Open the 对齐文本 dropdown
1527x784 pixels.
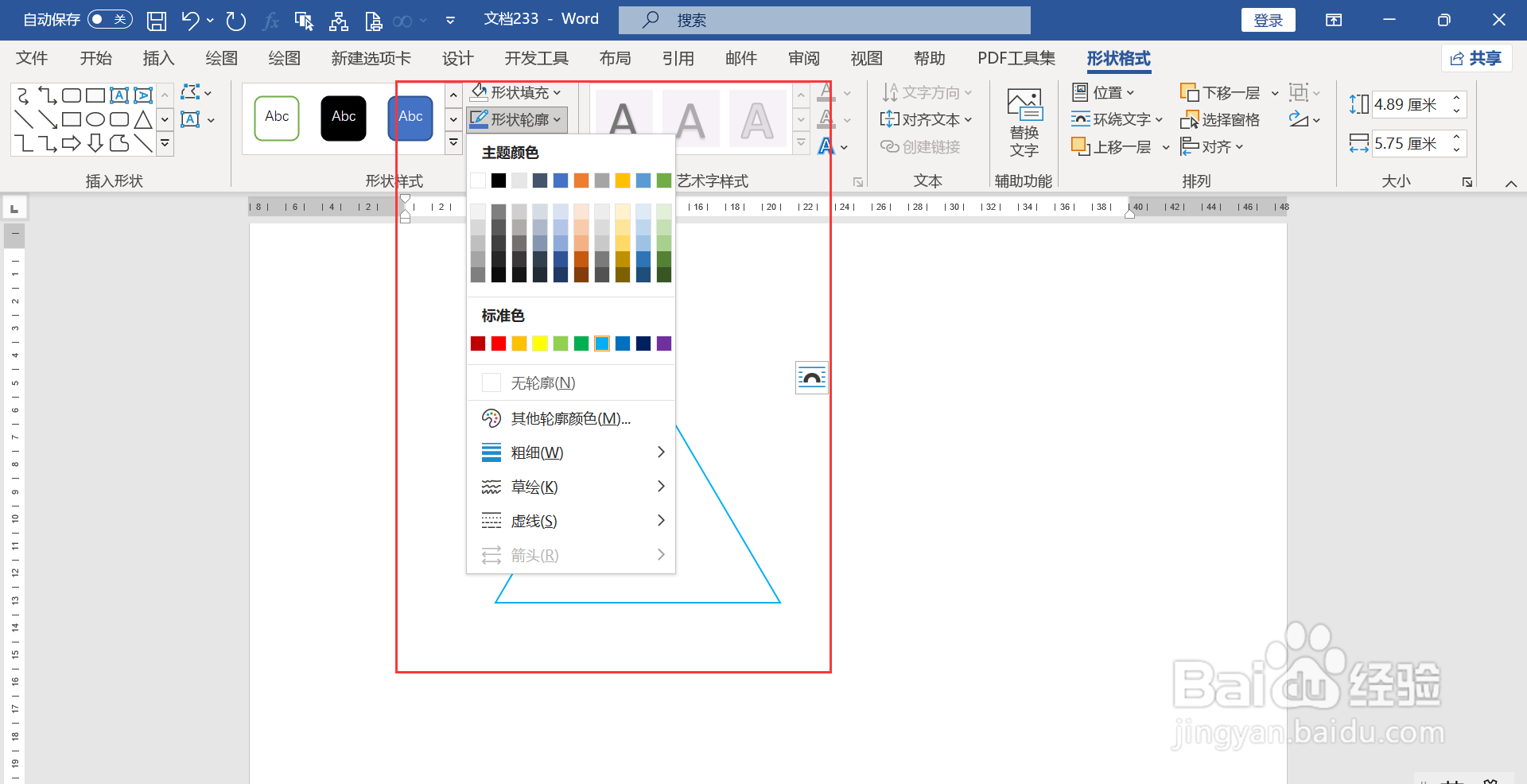927,119
